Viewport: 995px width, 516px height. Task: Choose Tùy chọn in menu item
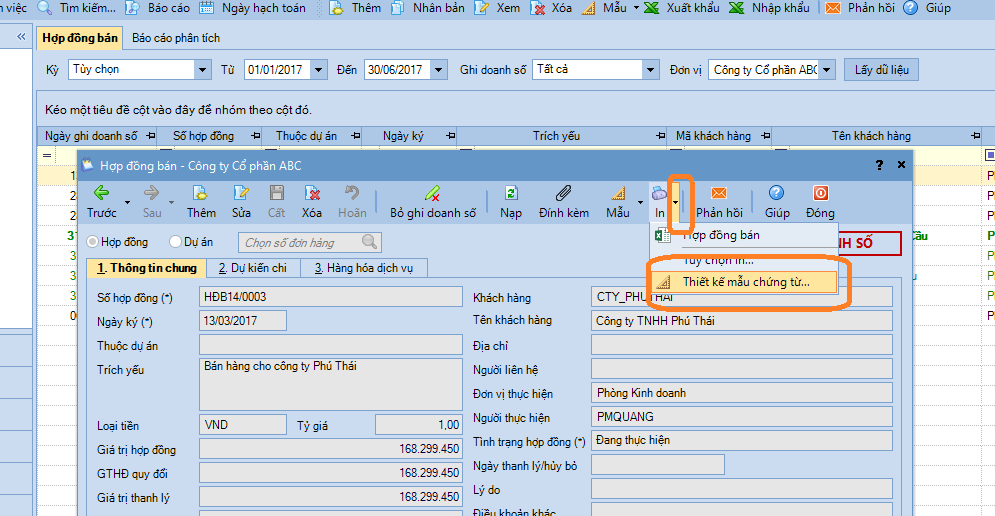[744, 260]
